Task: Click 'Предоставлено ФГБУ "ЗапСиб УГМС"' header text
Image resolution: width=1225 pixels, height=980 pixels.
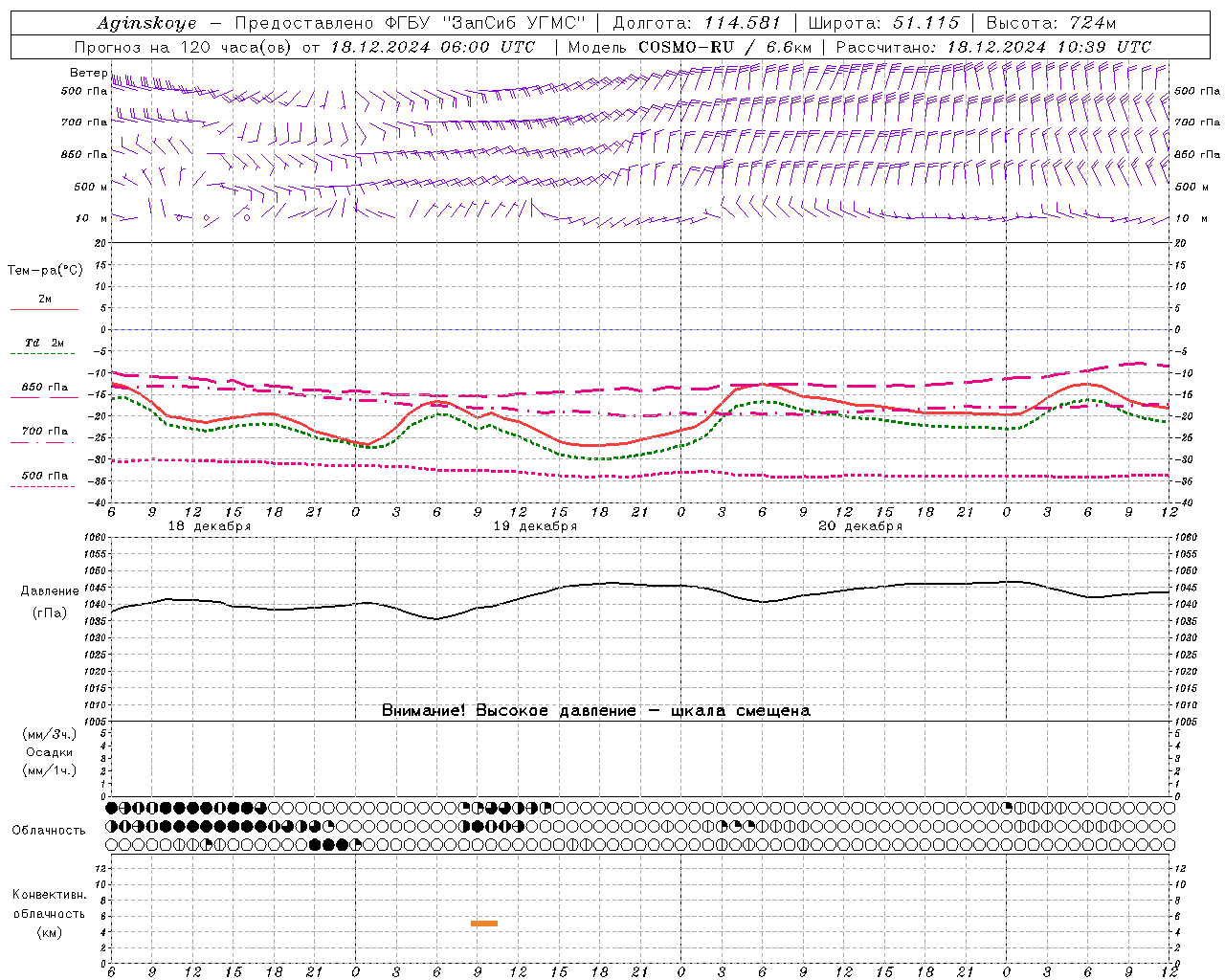Action: [x=410, y=23]
